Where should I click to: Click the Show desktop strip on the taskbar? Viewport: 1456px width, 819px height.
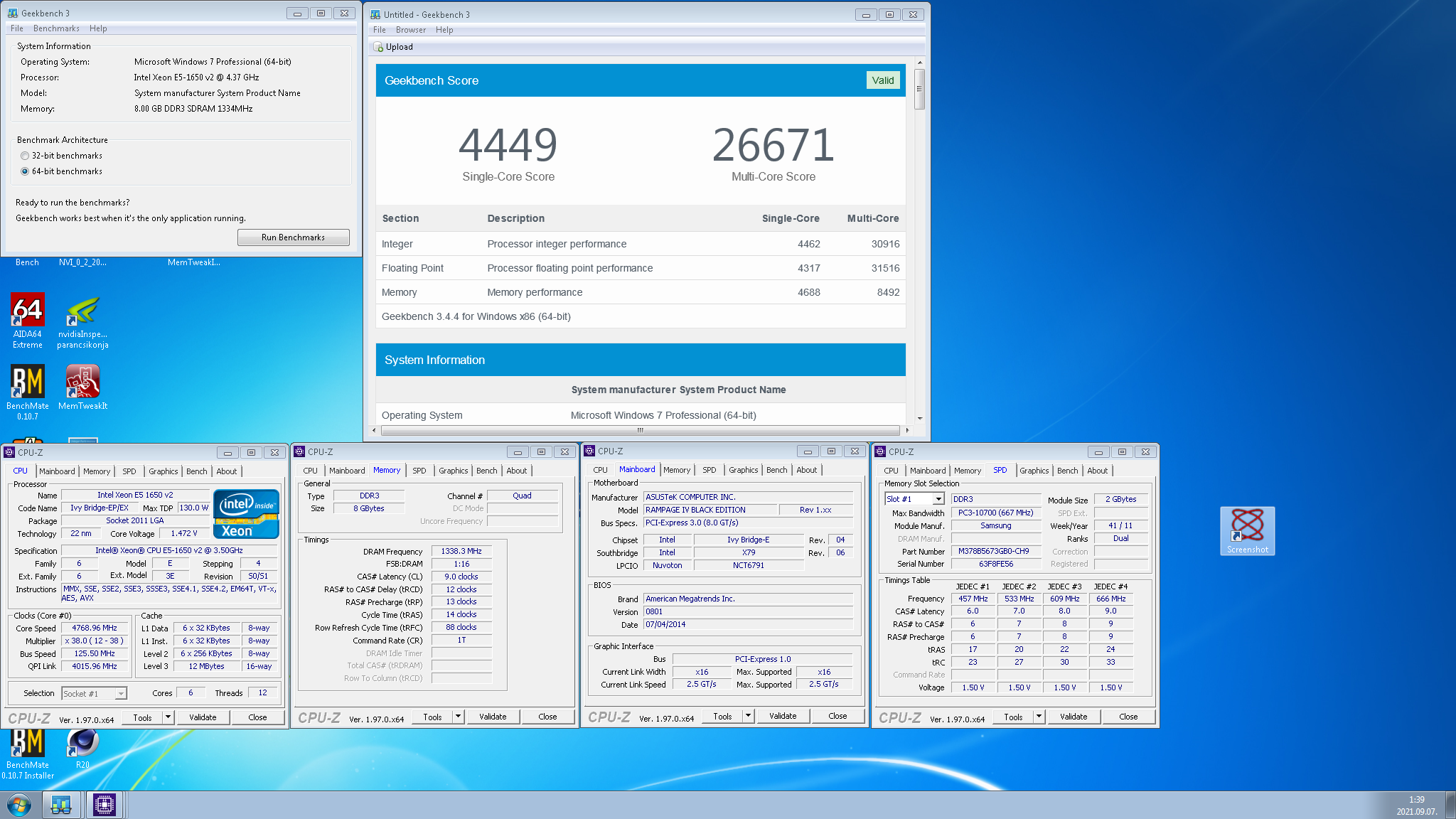pos(1450,805)
